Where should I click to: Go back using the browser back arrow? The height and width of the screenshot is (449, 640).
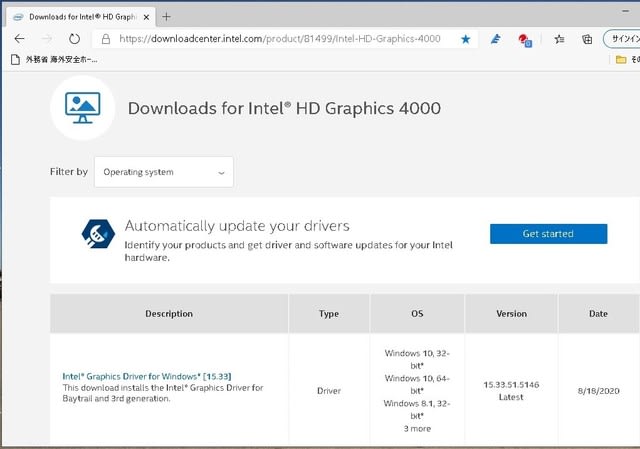(x=19, y=39)
